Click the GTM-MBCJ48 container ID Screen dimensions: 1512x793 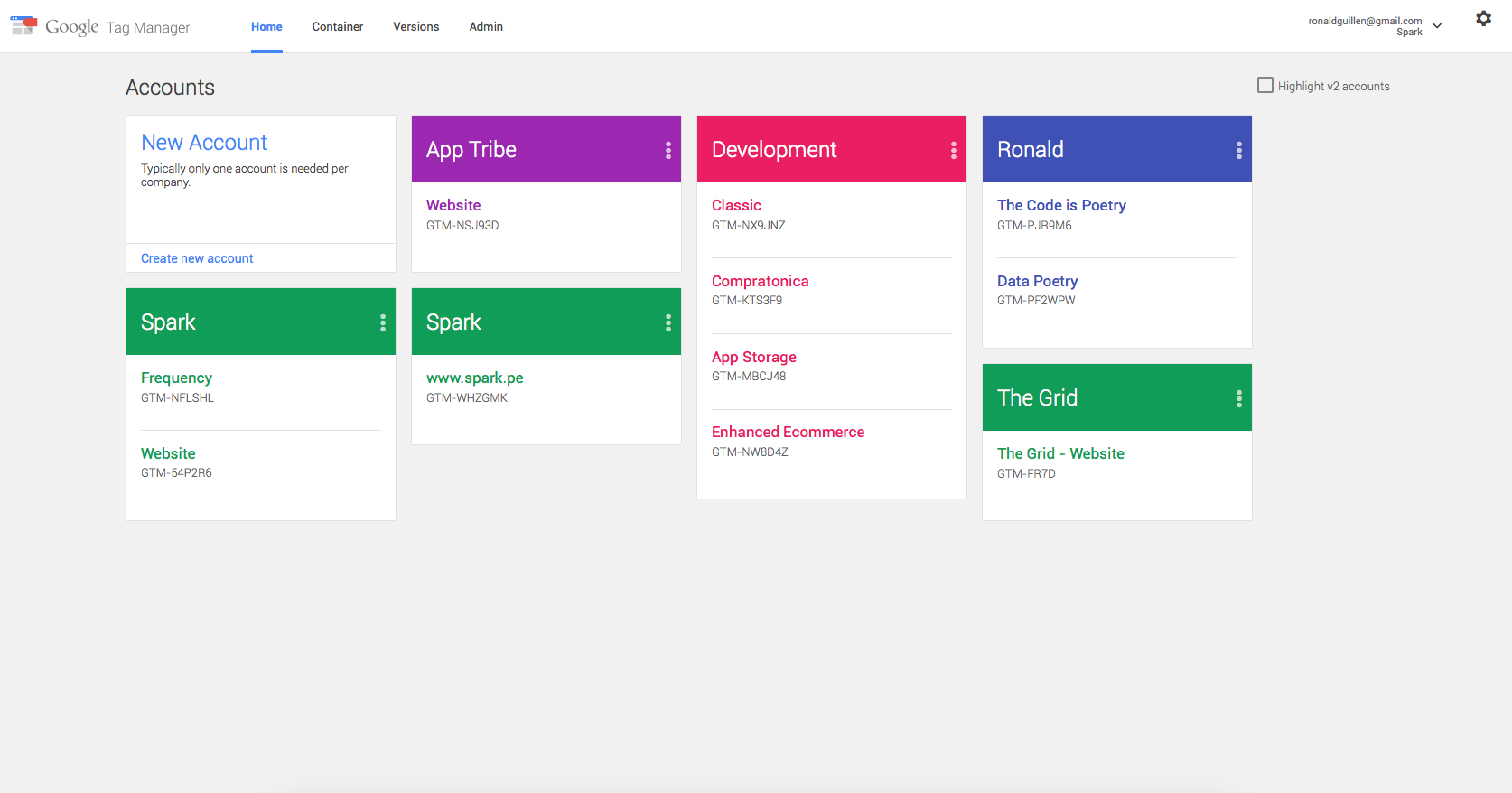coord(749,376)
